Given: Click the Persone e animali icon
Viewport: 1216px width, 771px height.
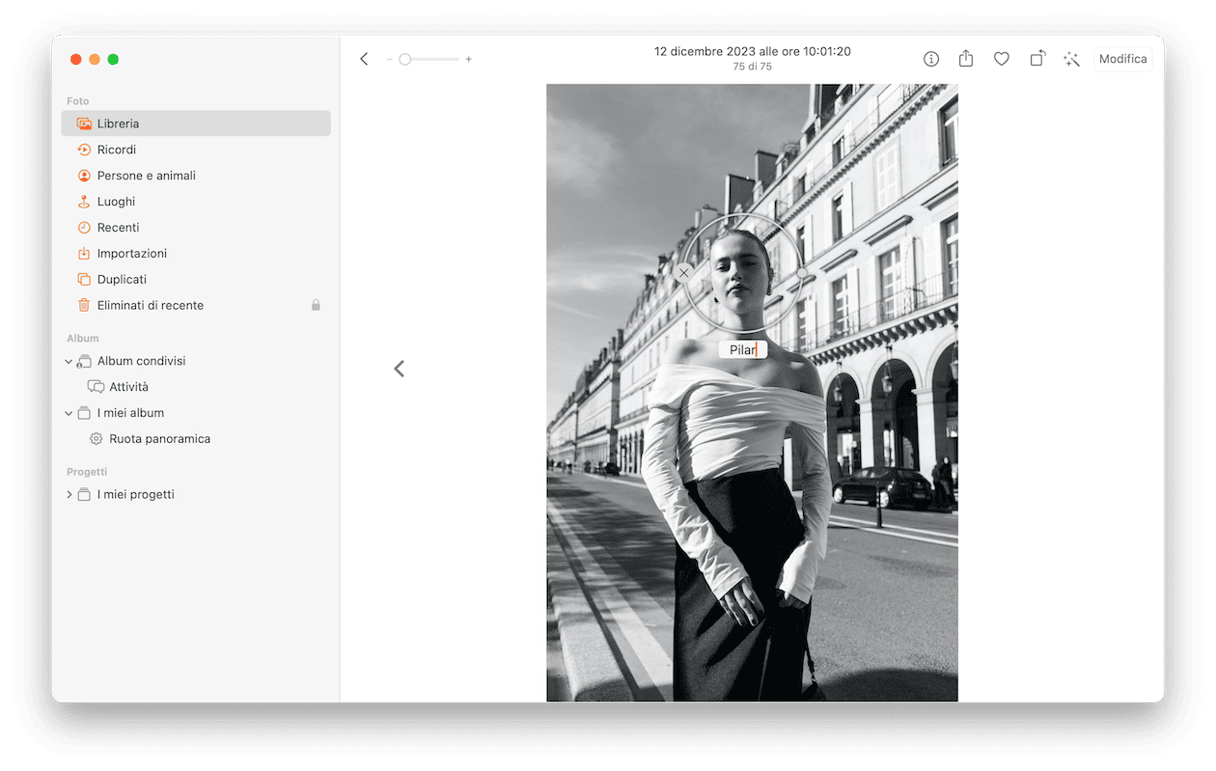Looking at the screenshot, I should (84, 175).
